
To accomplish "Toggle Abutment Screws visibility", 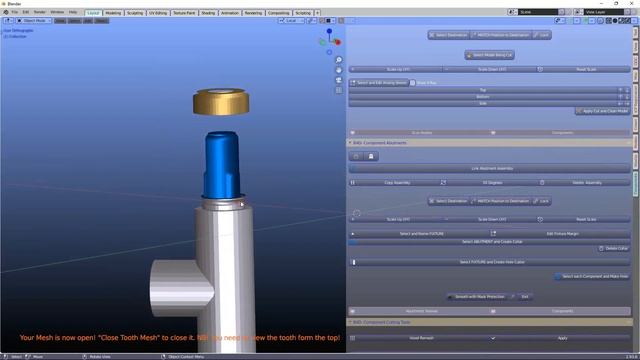I will (x=419, y=311).
